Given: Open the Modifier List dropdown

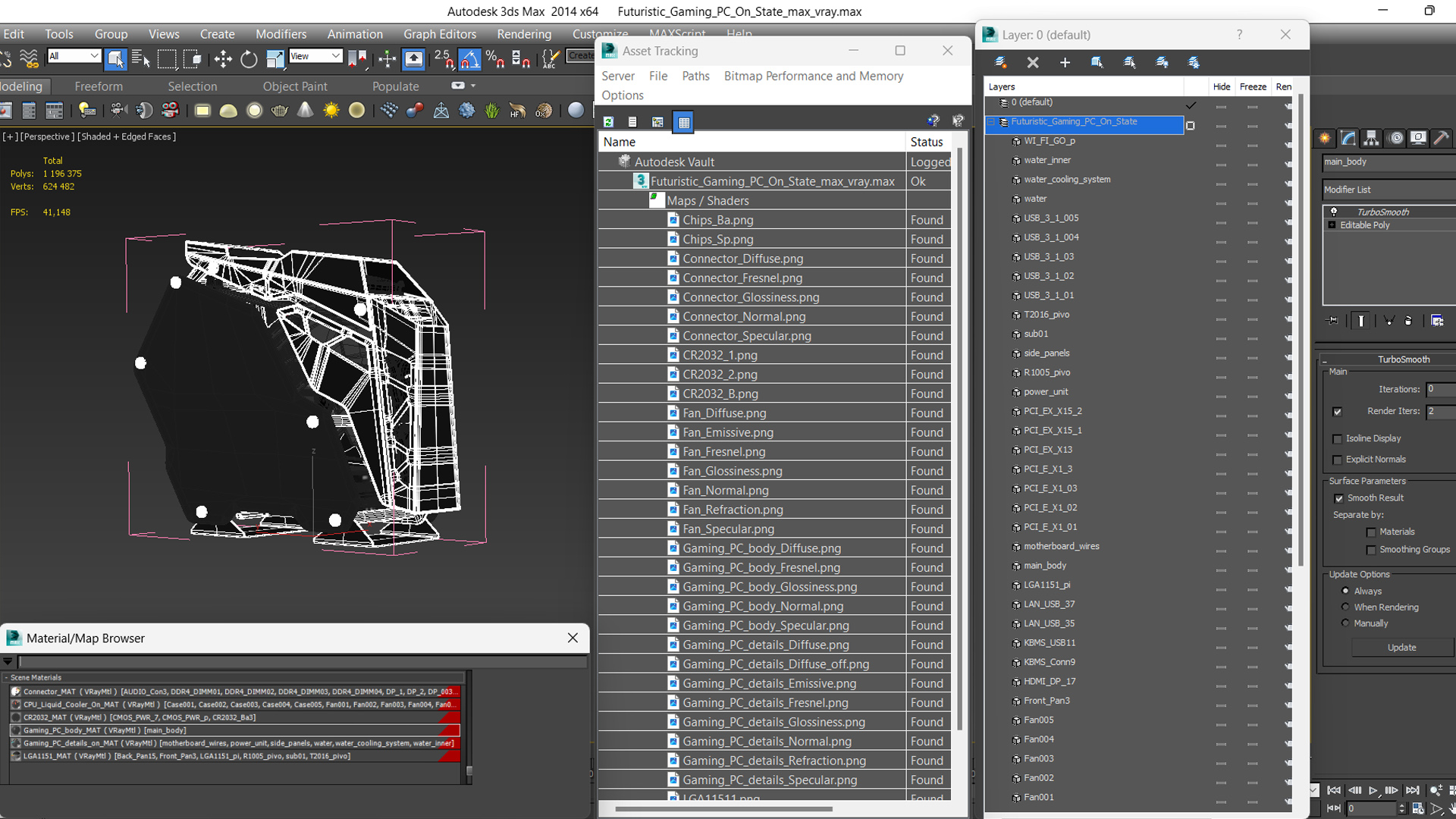Looking at the screenshot, I should 1389,190.
